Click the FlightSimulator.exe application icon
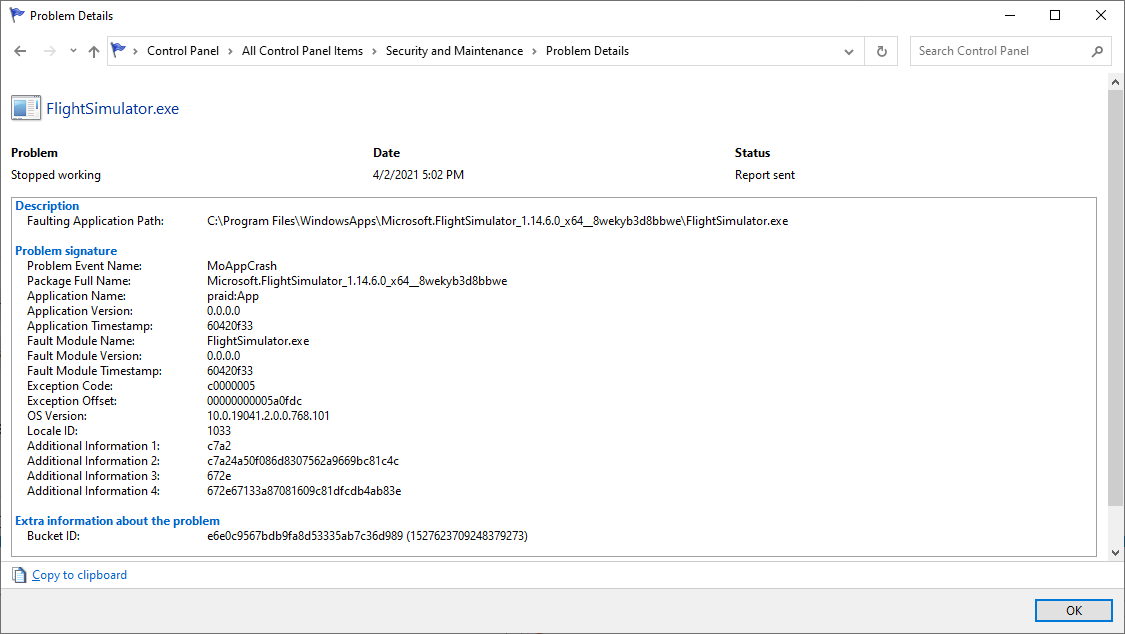This screenshot has width=1125, height=634. coord(26,108)
